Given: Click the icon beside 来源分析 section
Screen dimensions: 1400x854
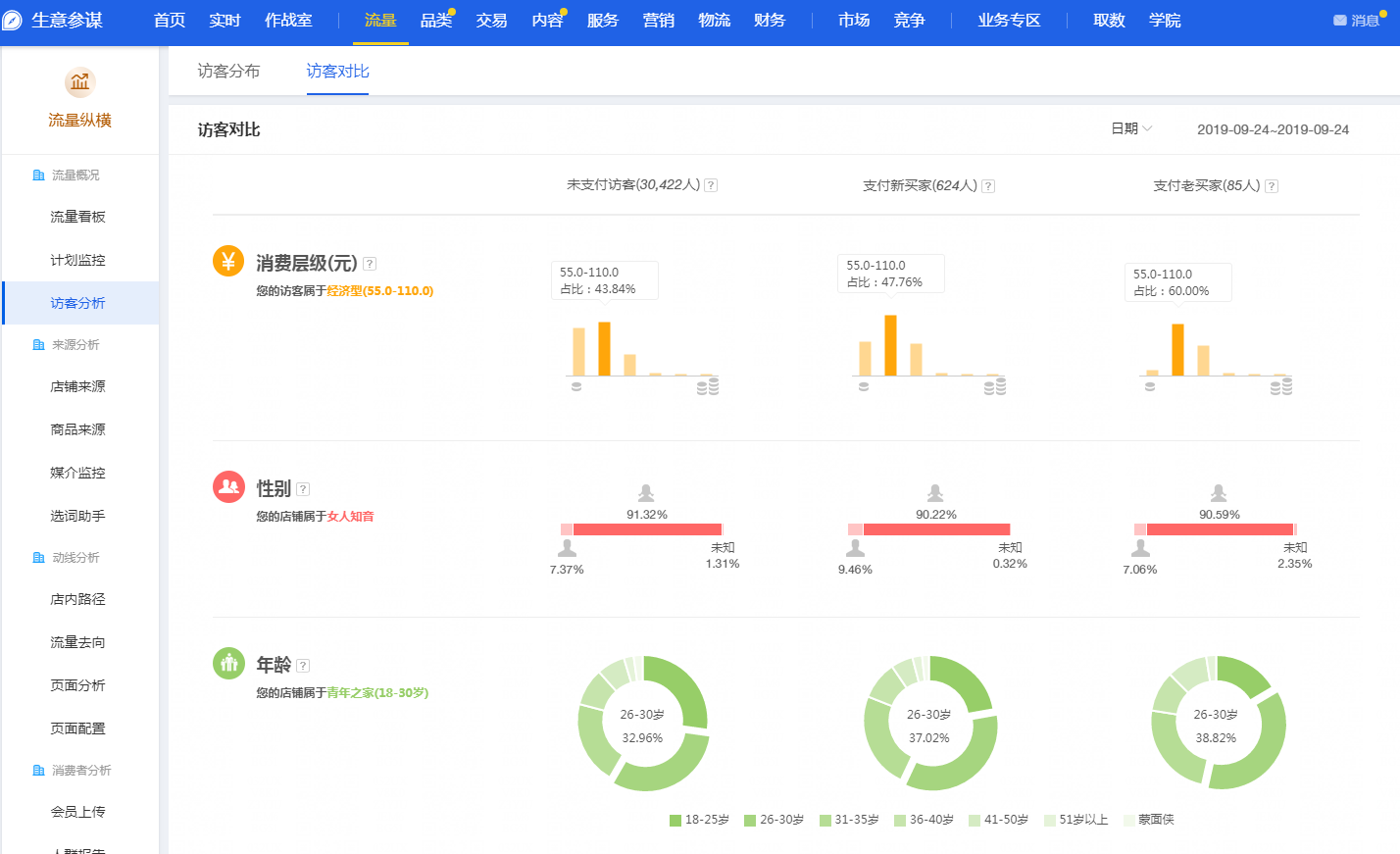Looking at the screenshot, I should pyautogui.click(x=38, y=345).
